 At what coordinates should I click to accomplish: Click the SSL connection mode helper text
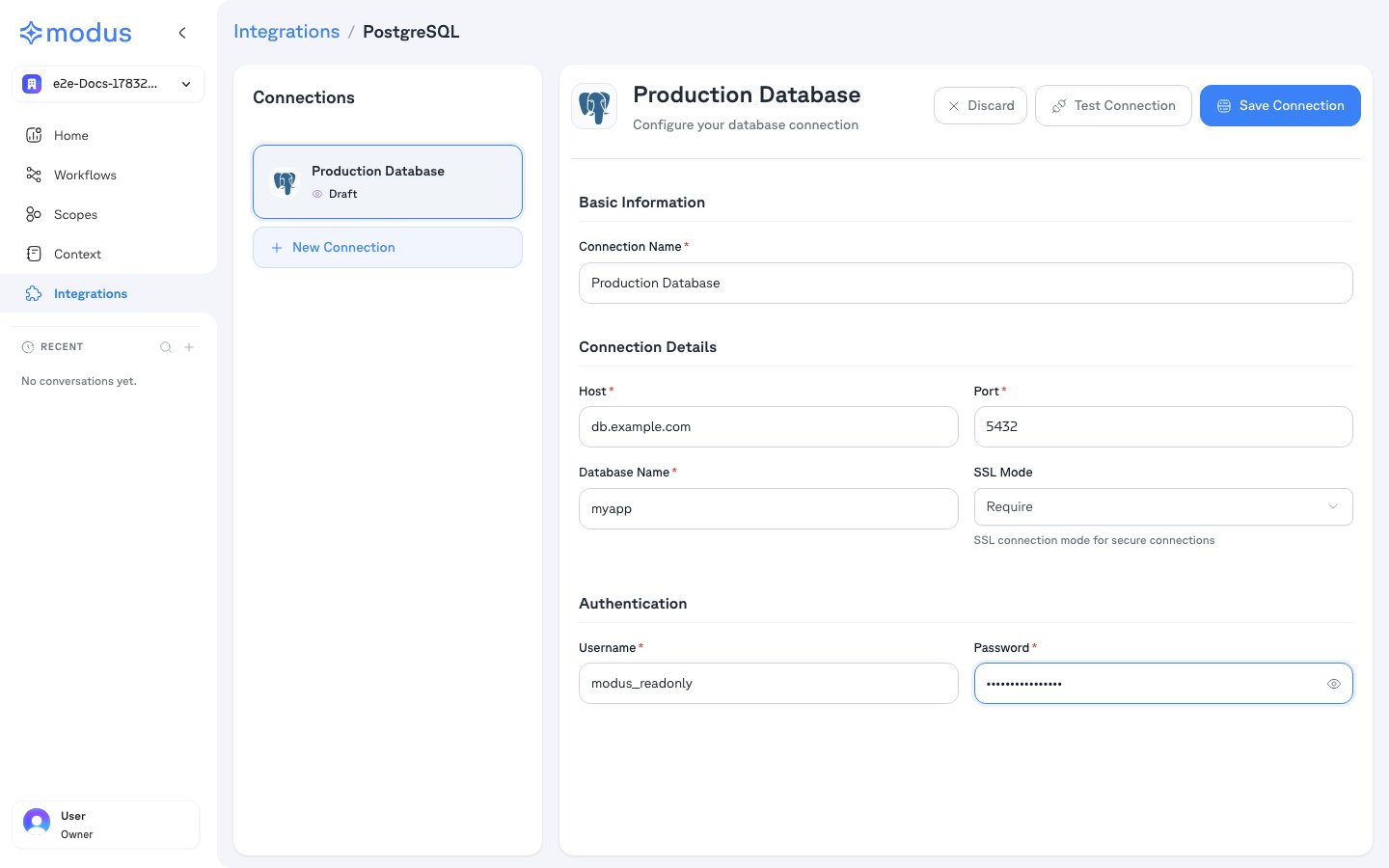point(1094,540)
